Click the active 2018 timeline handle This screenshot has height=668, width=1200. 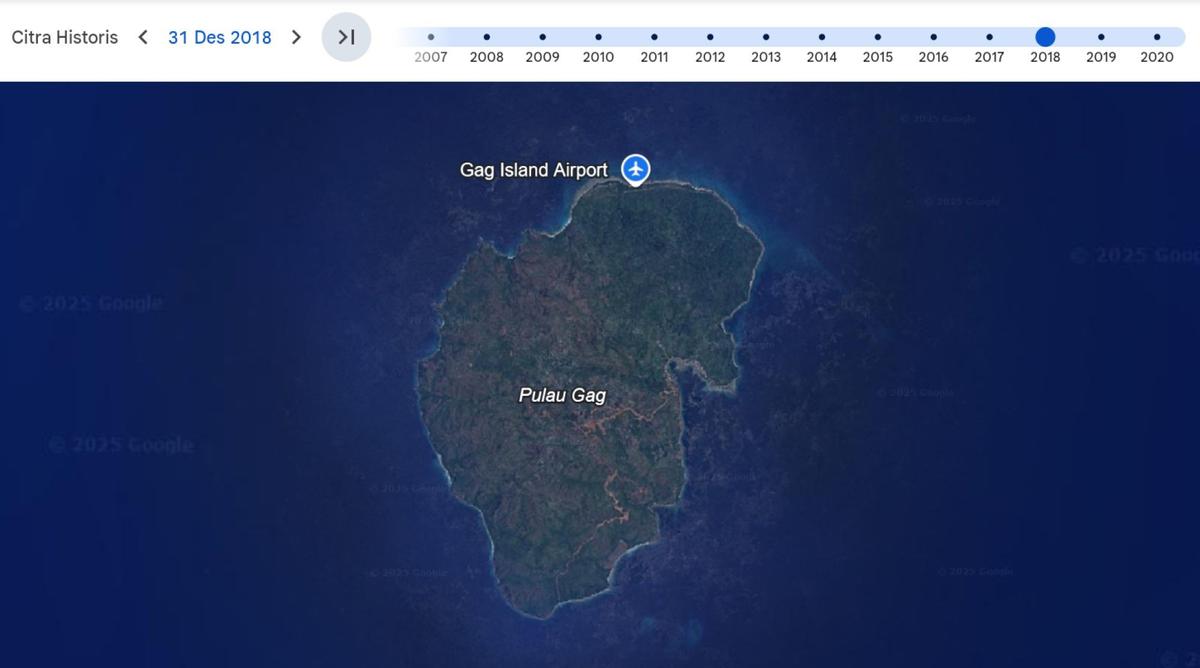tap(1045, 37)
